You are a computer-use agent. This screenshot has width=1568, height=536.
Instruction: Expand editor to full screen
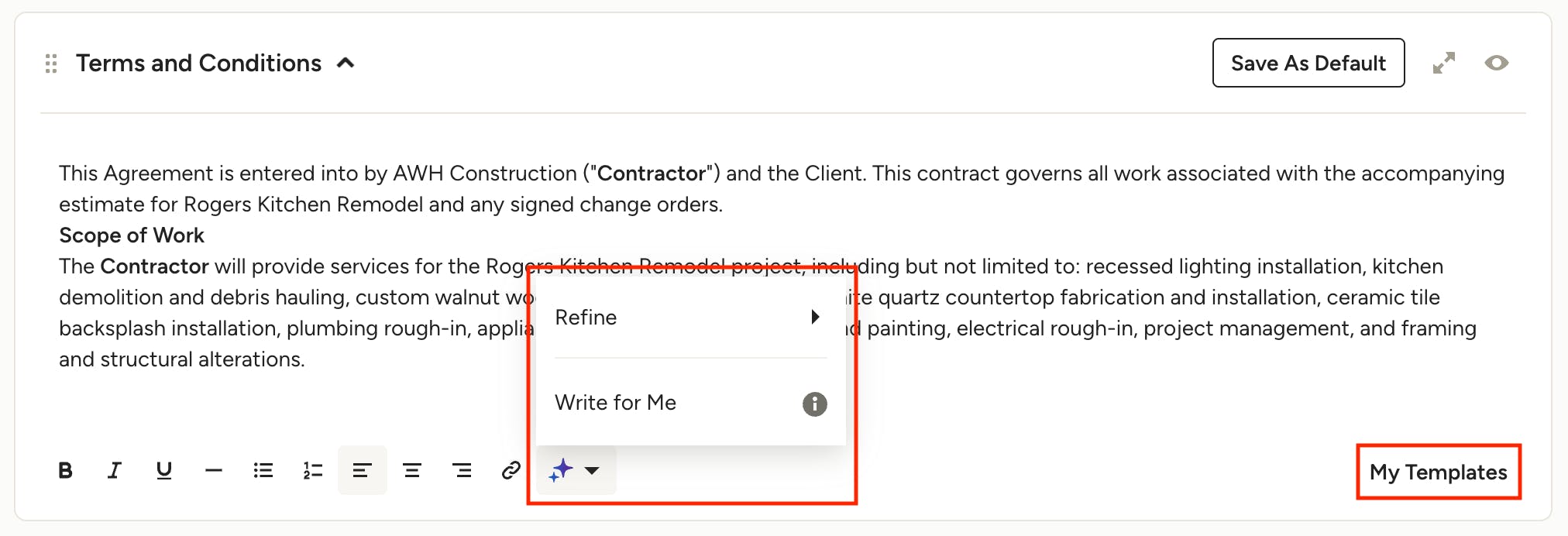click(1443, 63)
